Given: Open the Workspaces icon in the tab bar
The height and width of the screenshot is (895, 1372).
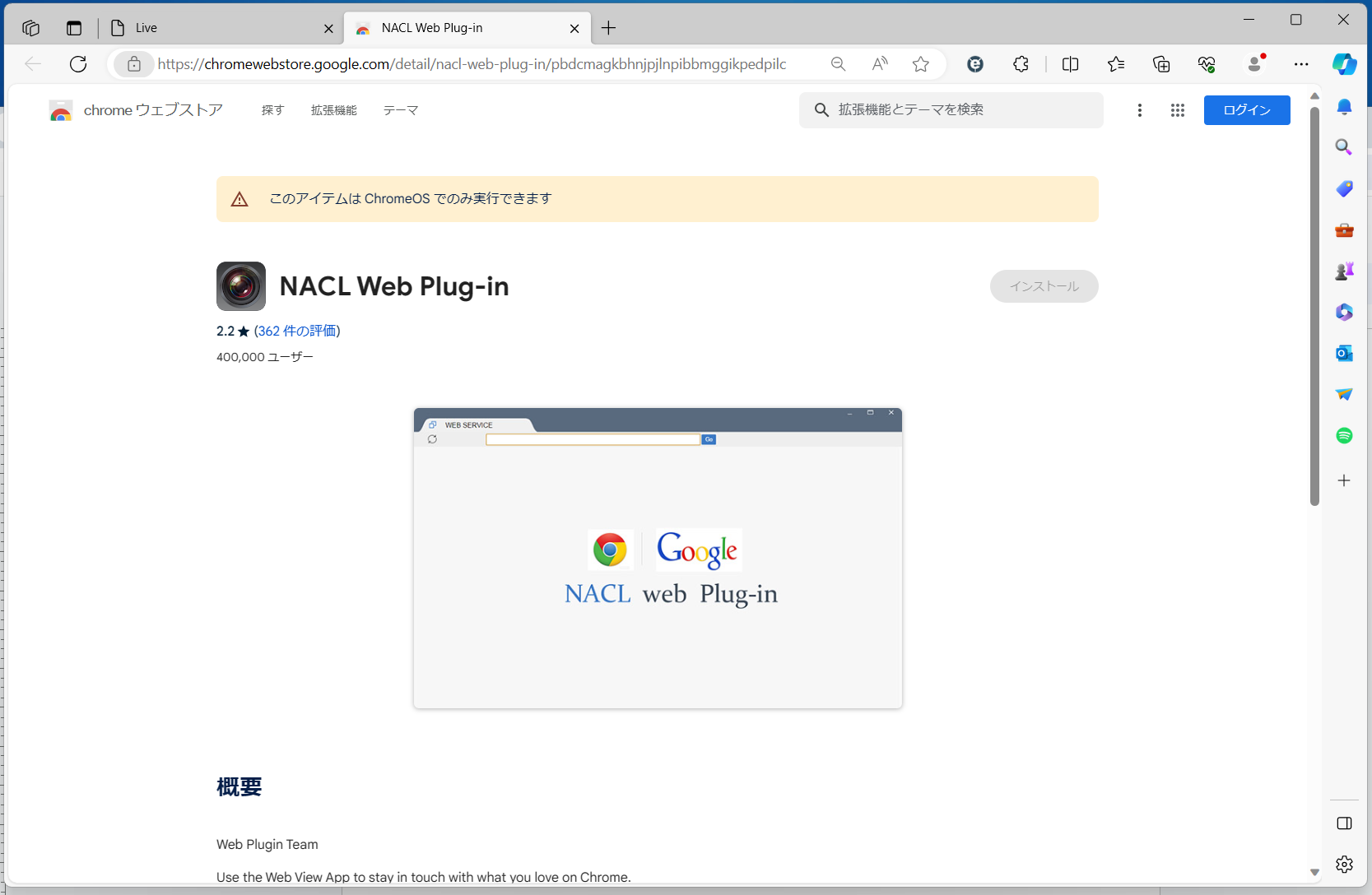Looking at the screenshot, I should (31, 28).
